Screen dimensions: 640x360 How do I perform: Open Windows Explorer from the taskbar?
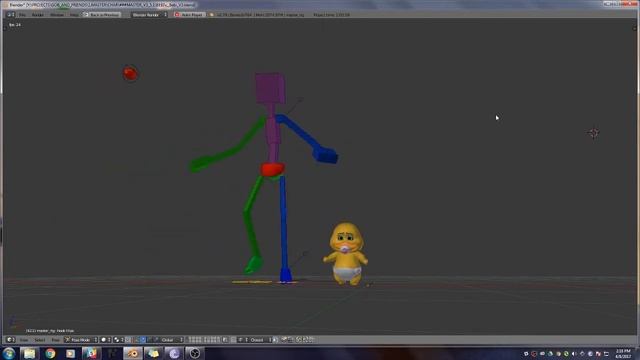pyautogui.click(x=29, y=353)
